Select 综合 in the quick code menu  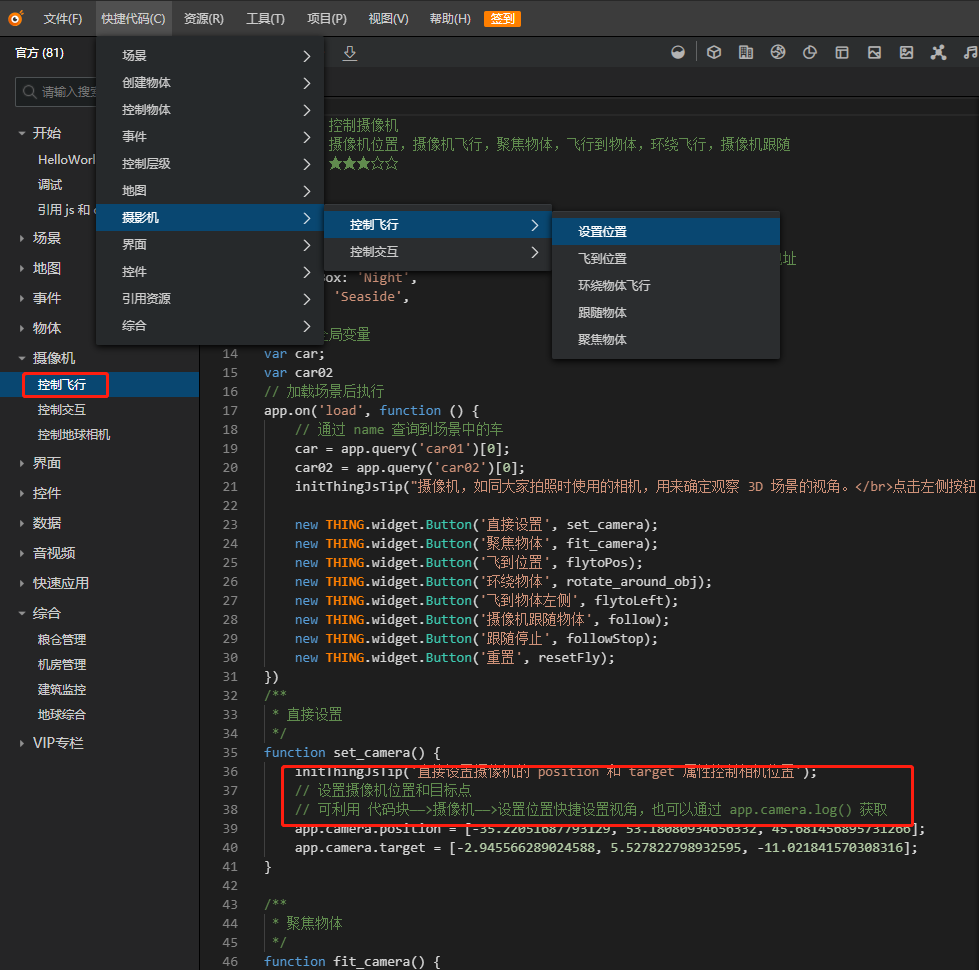tap(210, 325)
